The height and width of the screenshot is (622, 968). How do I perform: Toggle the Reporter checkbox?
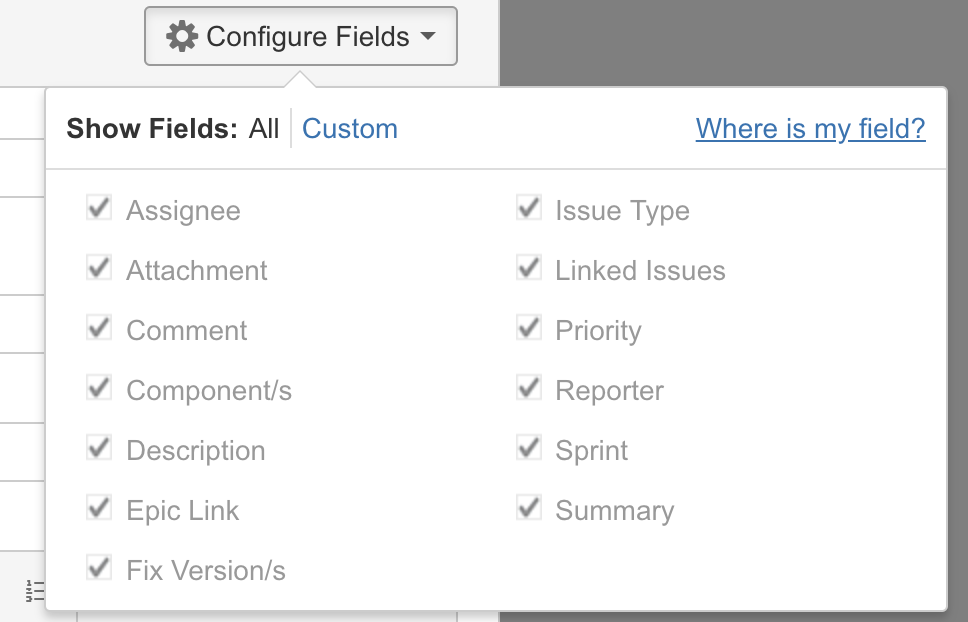click(528, 389)
